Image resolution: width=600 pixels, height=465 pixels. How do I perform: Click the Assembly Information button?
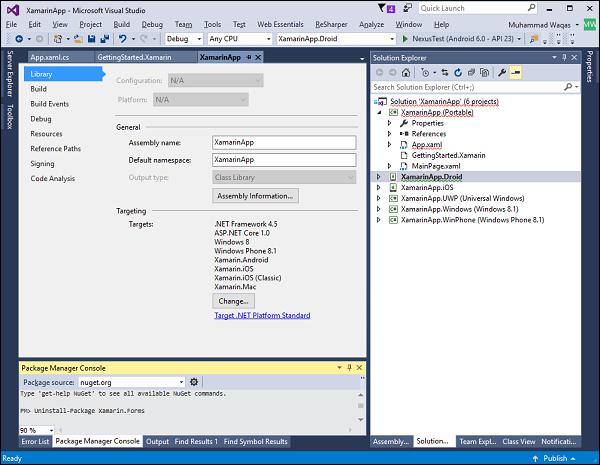point(255,196)
